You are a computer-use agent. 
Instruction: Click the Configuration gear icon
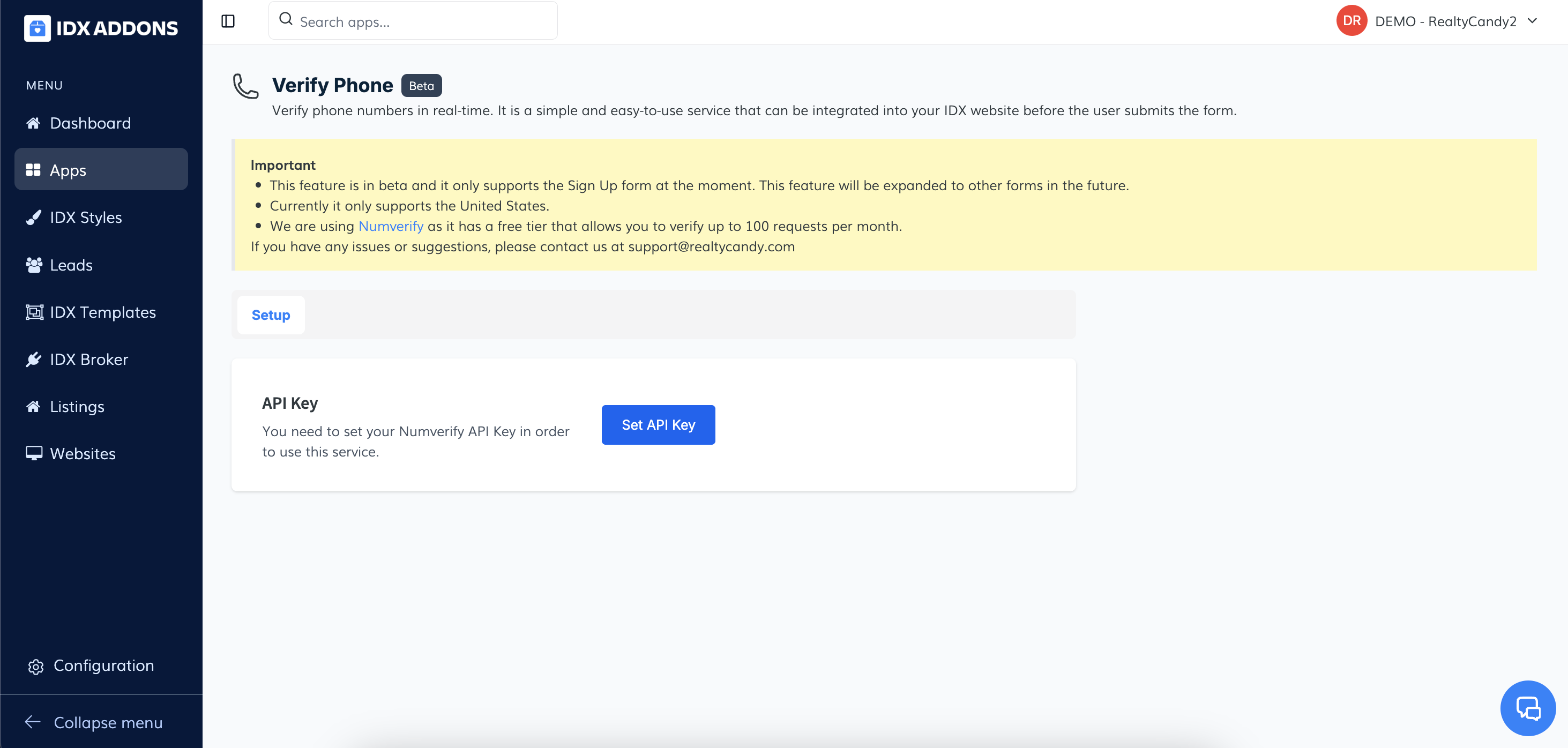[x=36, y=667]
